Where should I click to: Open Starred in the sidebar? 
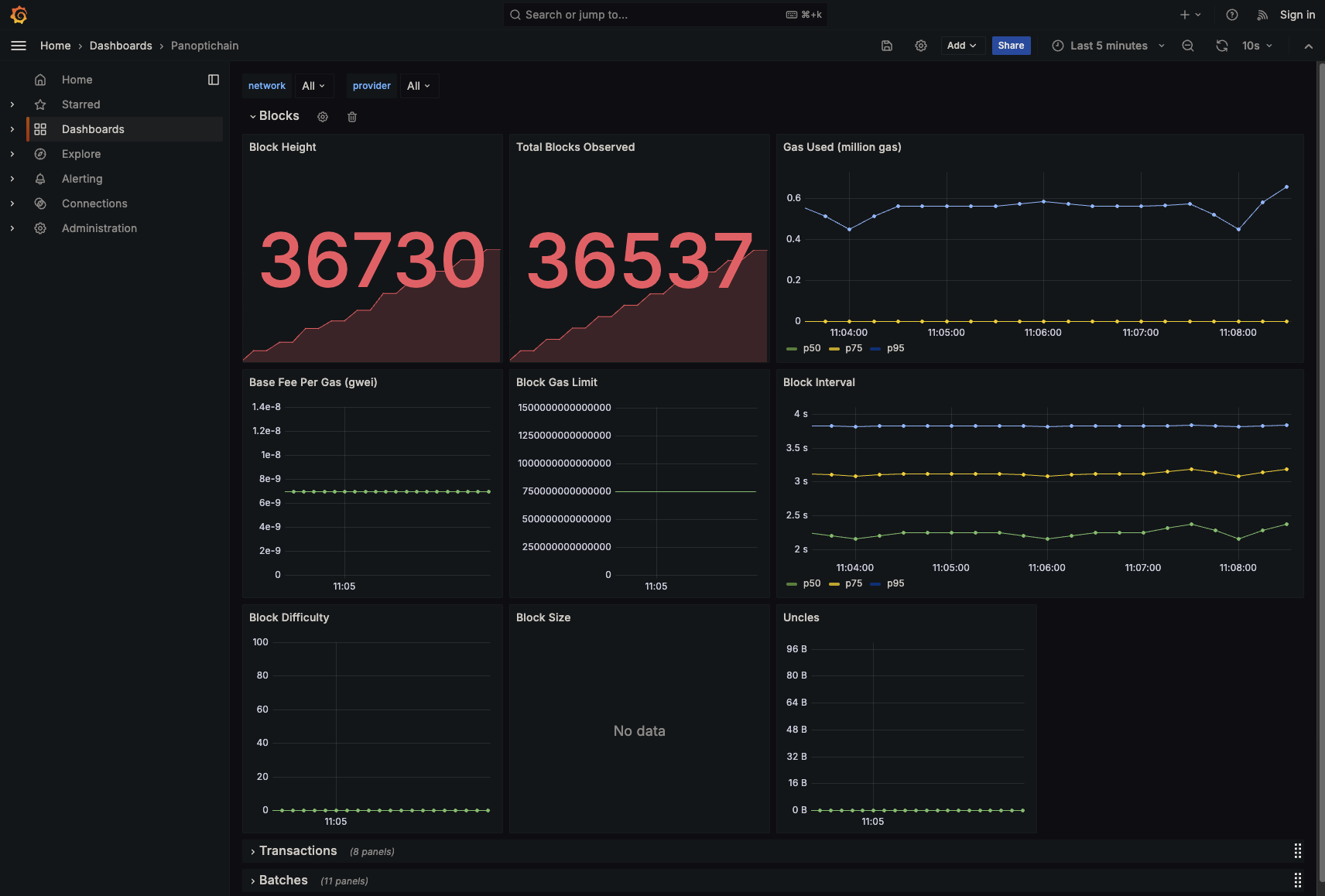pos(80,104)
